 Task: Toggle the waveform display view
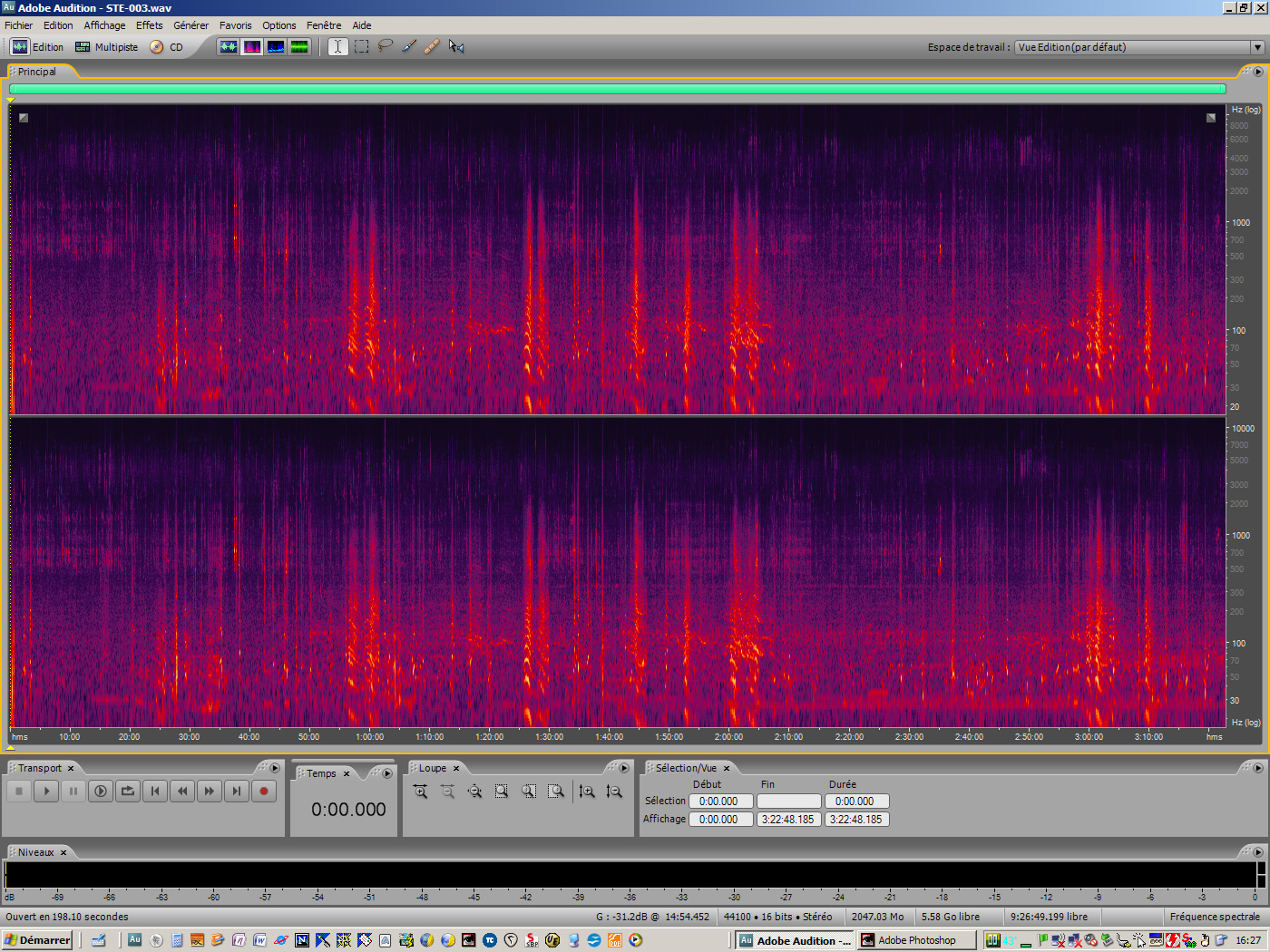229,46
